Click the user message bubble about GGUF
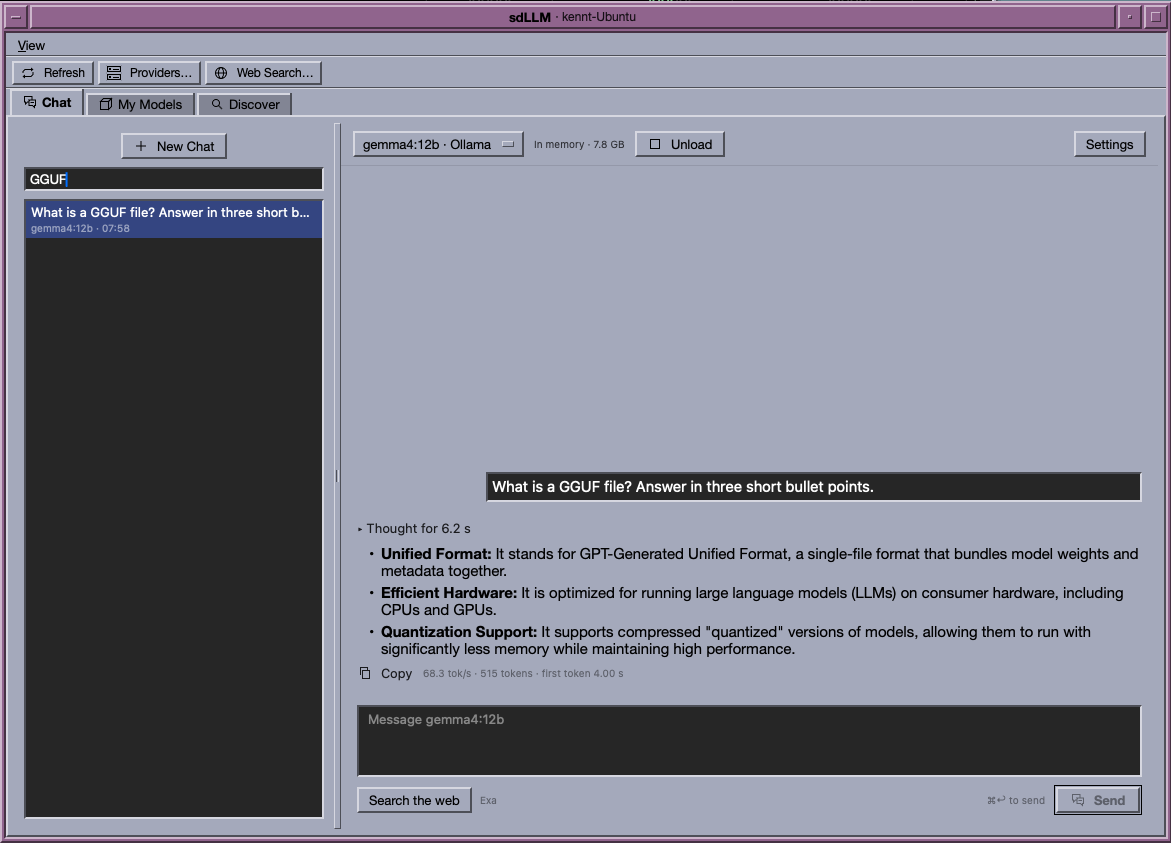1171x843 pixels. pos(813,487)
